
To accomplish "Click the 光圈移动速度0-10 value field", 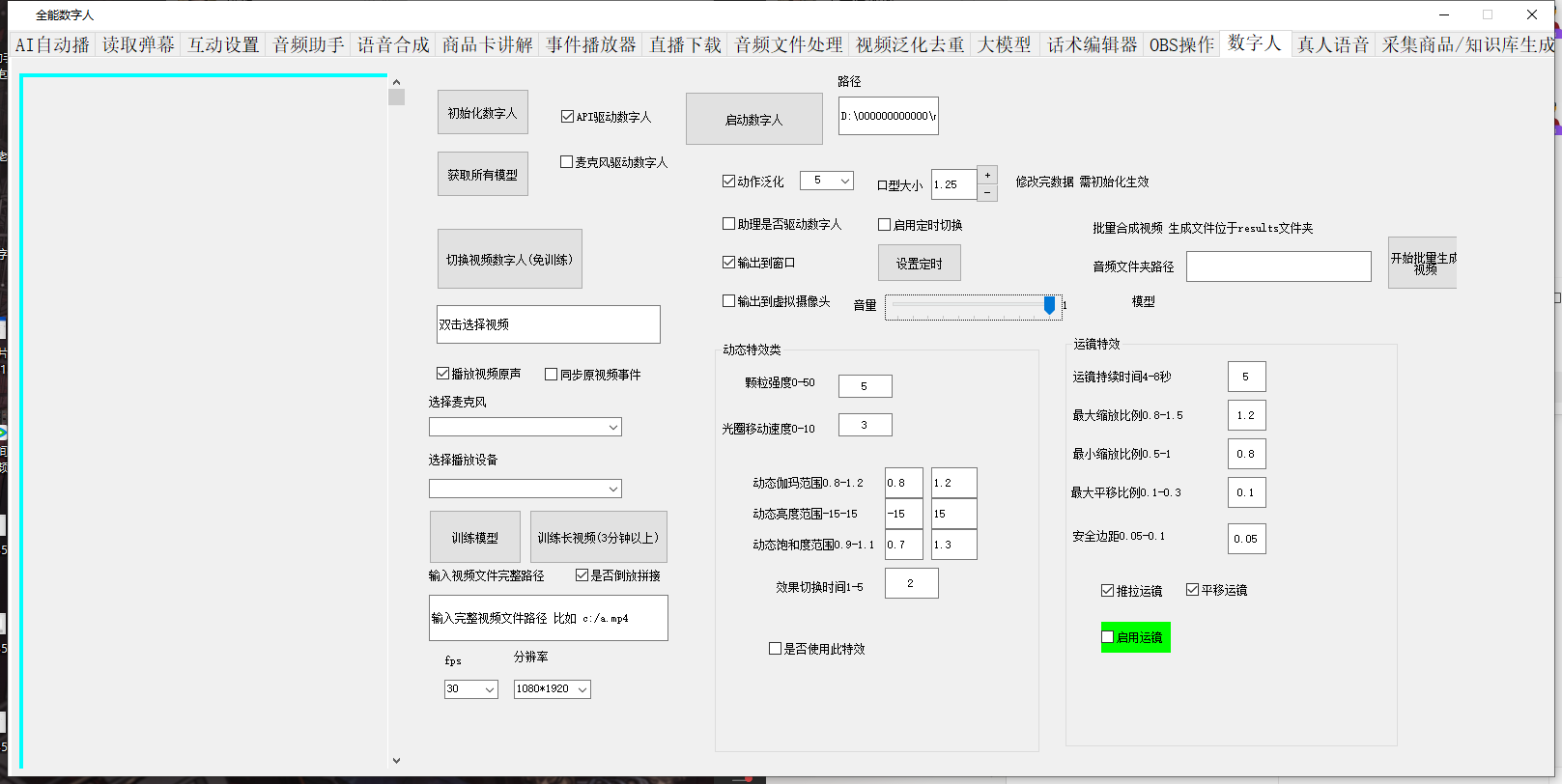I will point(866,425).
